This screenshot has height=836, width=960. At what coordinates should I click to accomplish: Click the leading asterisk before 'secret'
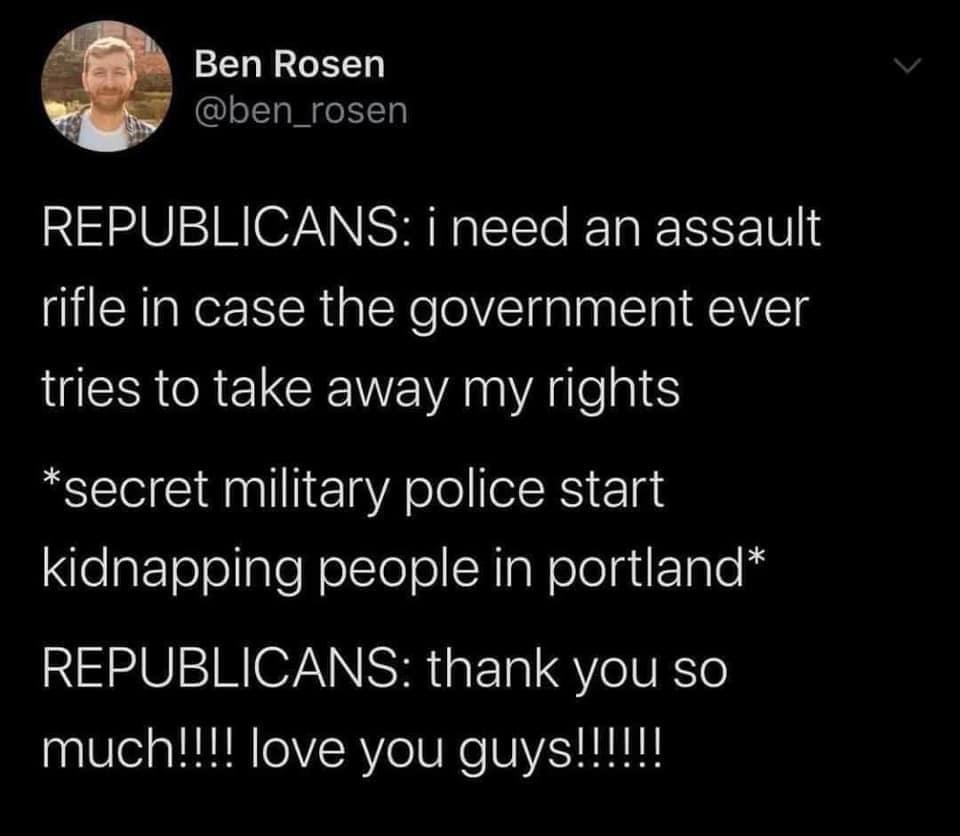tap(53, 479)
